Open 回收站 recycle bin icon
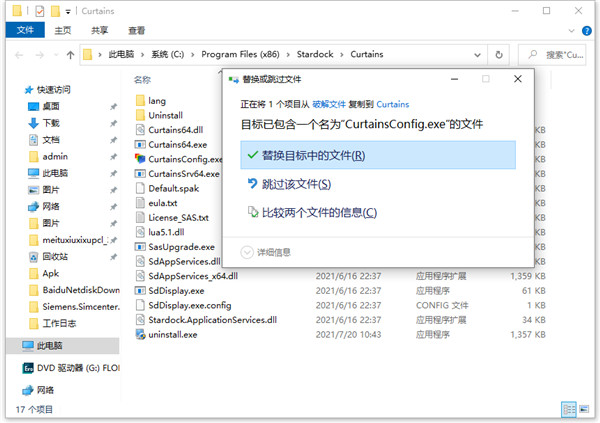Viewport: 600px width, 423px height. point(33,257)
